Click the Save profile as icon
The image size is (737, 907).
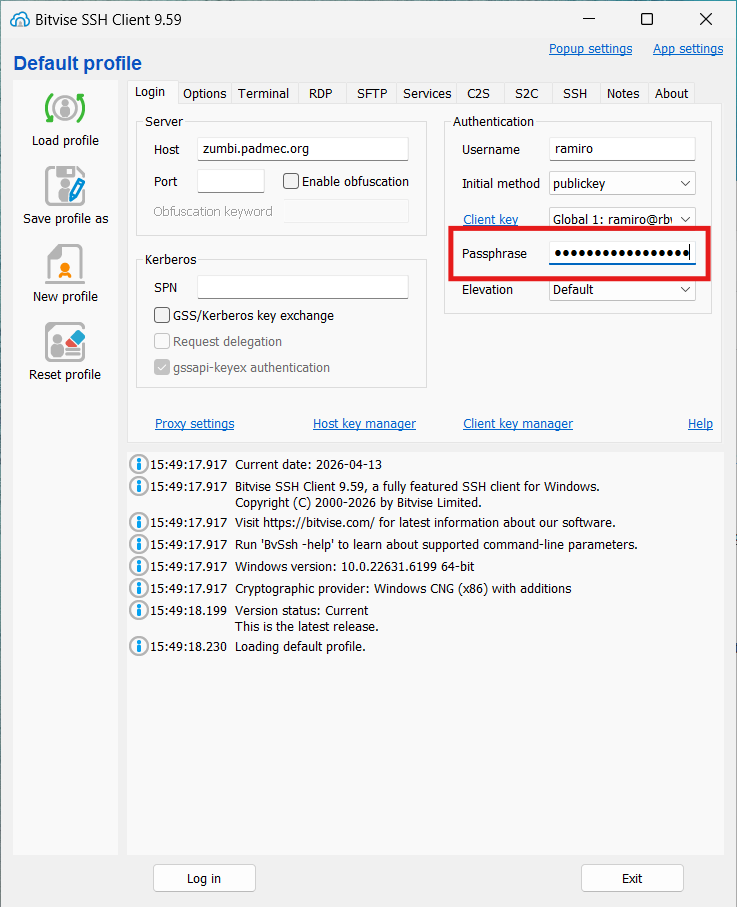(65, 186)
